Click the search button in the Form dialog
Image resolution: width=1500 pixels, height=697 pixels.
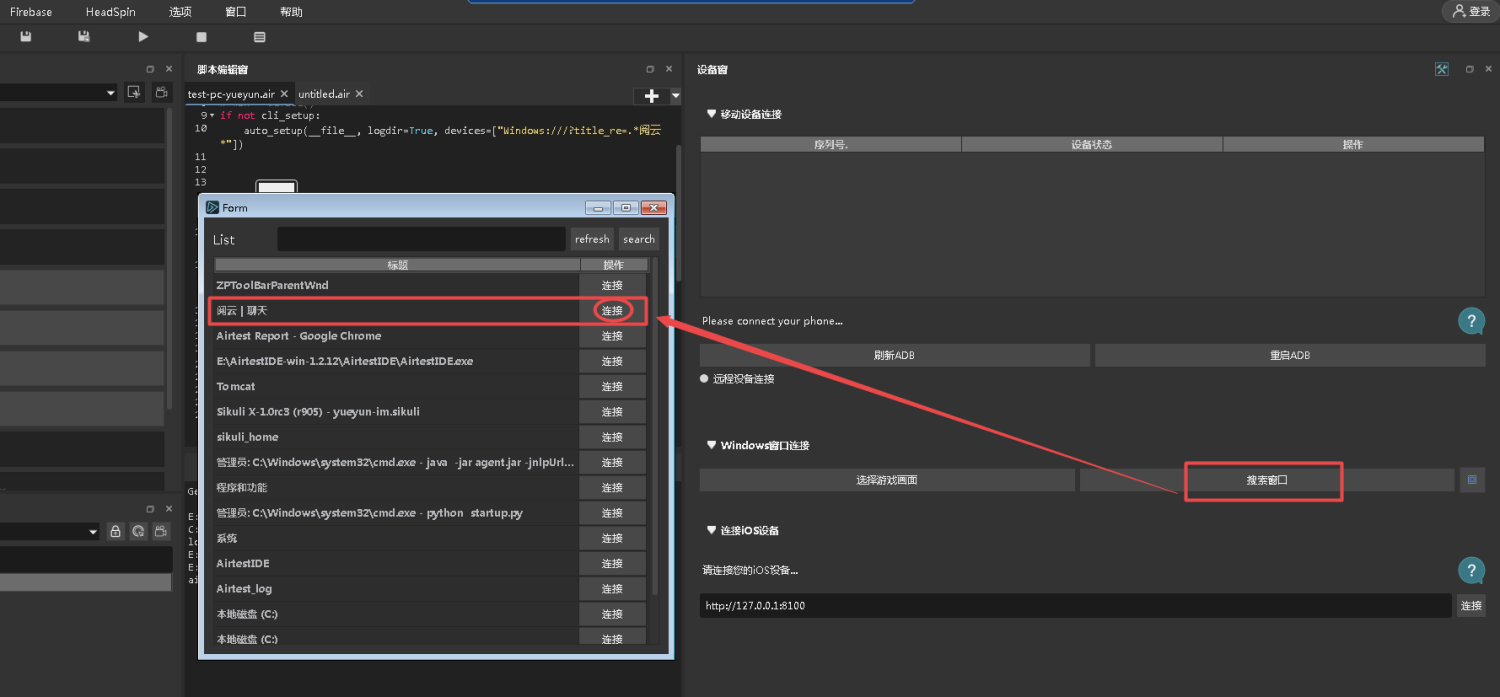pos(639,239)
